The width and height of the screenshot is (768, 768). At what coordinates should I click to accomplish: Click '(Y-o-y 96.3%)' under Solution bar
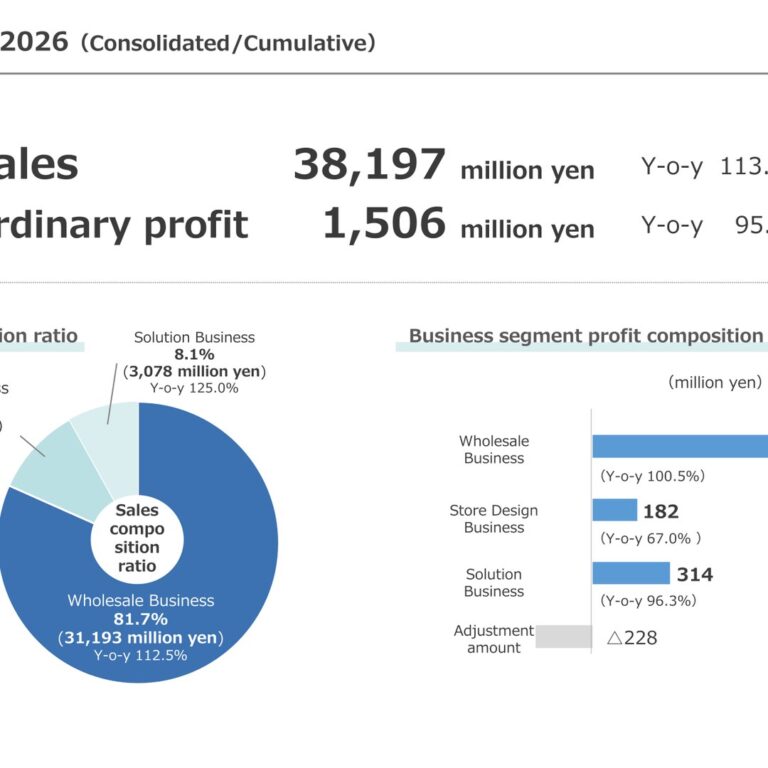pyautogui.click(x=648, y=600)
